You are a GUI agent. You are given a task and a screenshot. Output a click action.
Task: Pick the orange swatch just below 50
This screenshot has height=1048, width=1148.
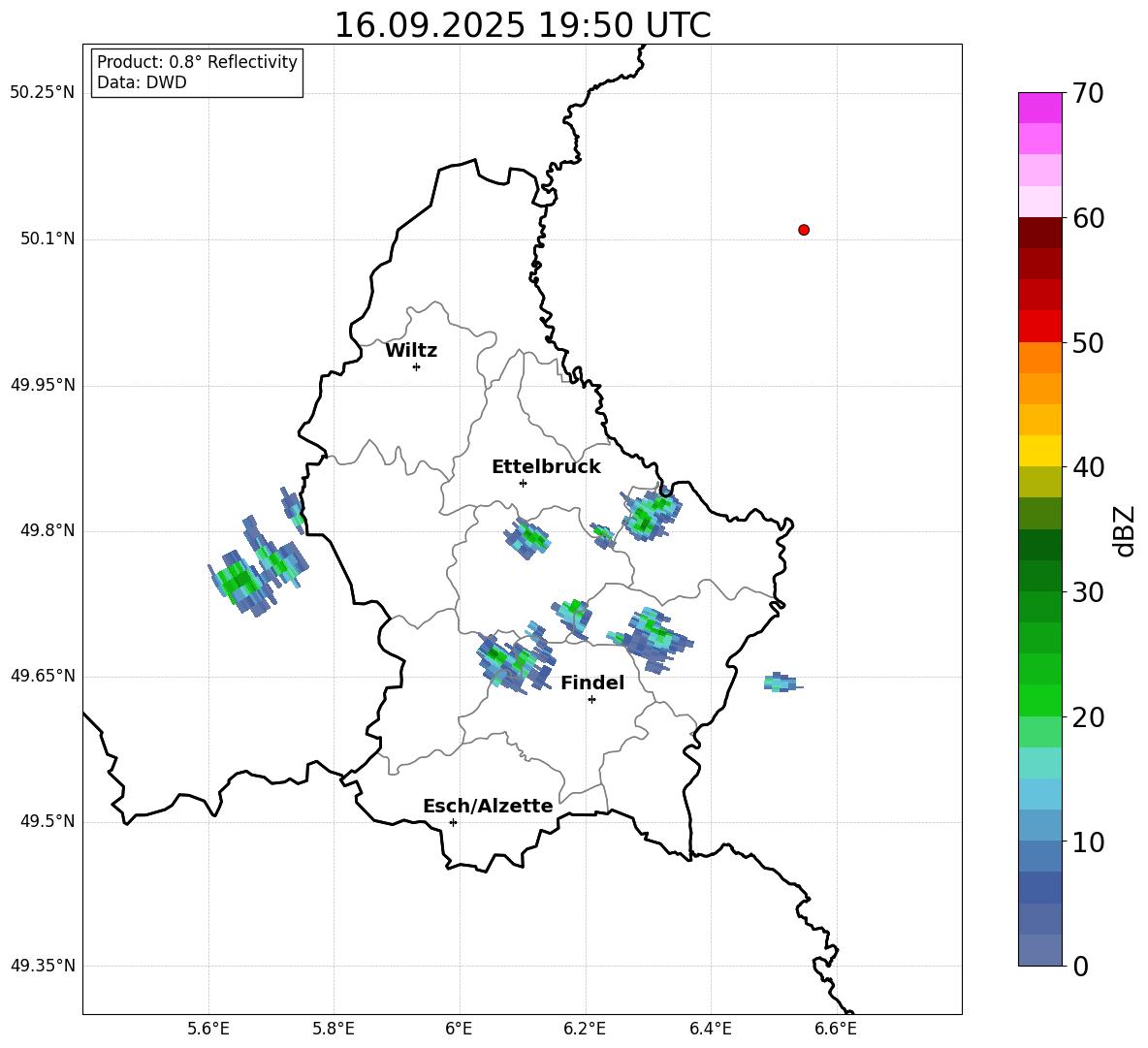pyautogui.click(x=1040, y=358)
